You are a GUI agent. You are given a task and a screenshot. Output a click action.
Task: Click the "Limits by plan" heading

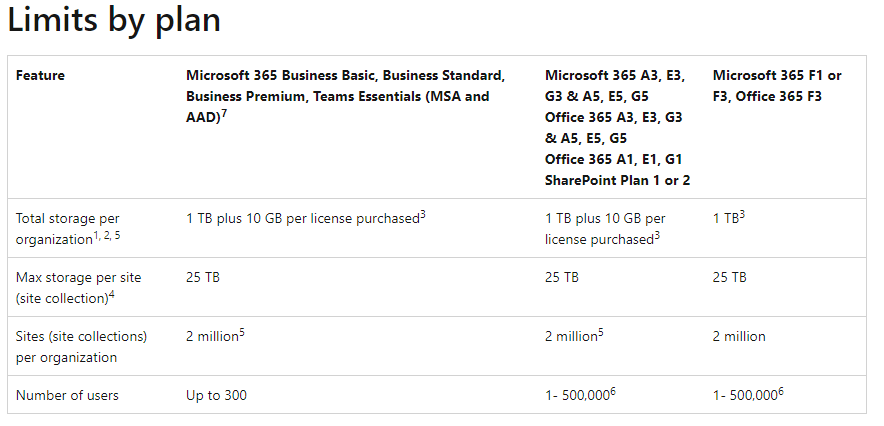point(114,20)
